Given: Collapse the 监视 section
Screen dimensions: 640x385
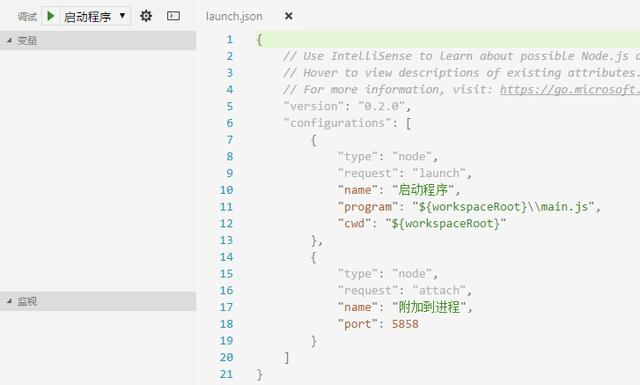Looking at the screenshot, I should click(98, 301).
